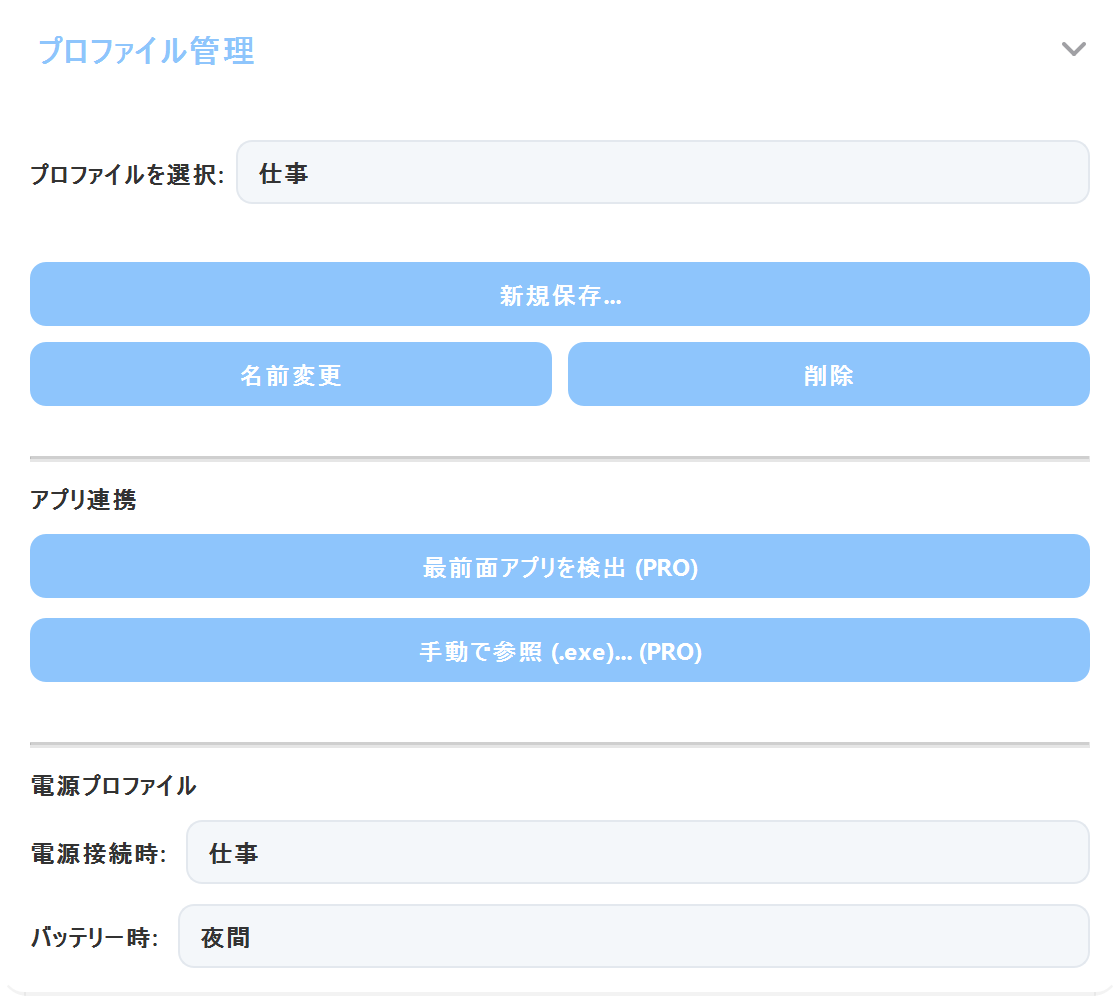Image resolution: width=1120 pixels, height=996 pixels.
Task: Click the プロファイル管理 heading text
Action: click(x=146, y=51)
